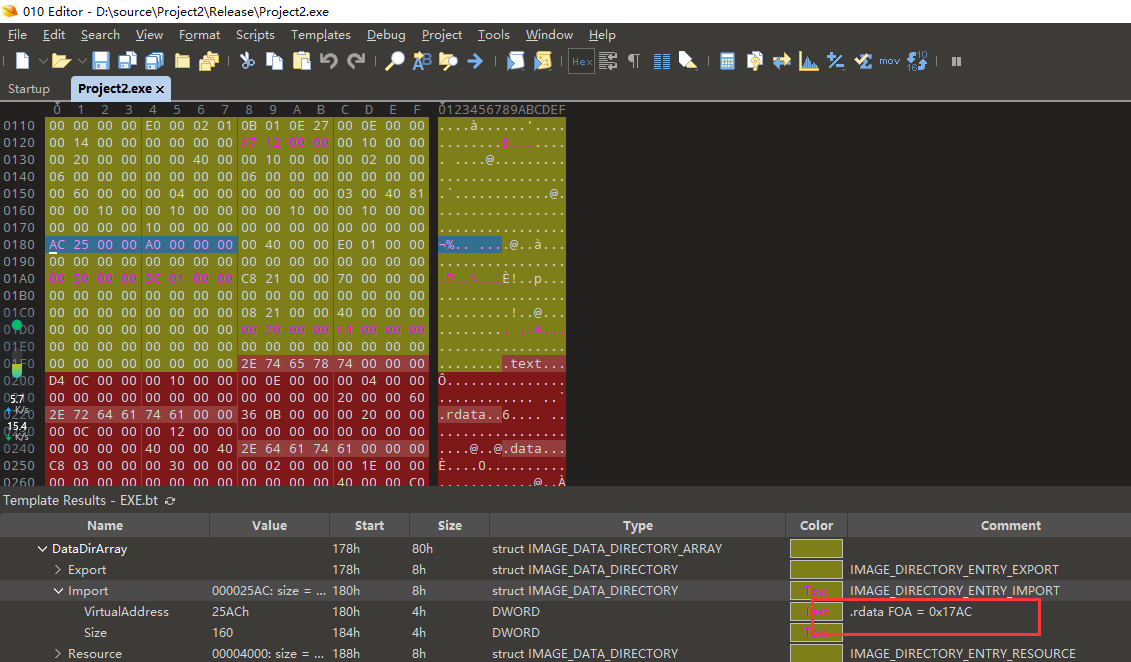This screenshot has width=1131, height=662.
Task: Click the Checksum sigma icon
Action: point(863,61)
